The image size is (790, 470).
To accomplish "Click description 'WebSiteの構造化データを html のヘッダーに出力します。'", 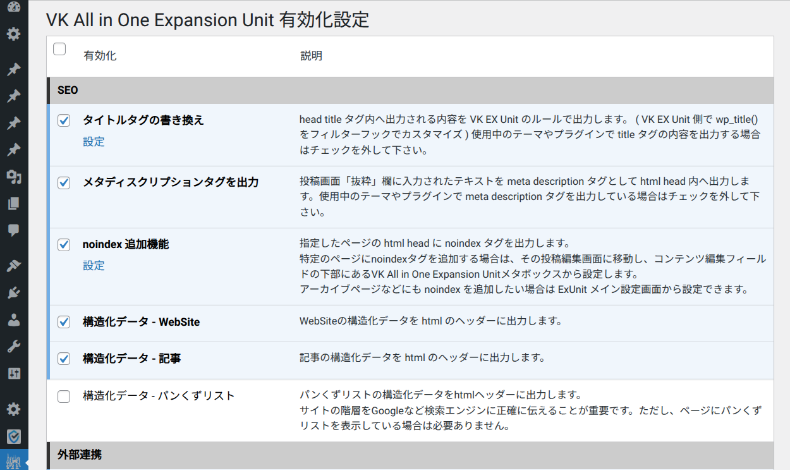I will pyautogui.click(x=431, y=321).
